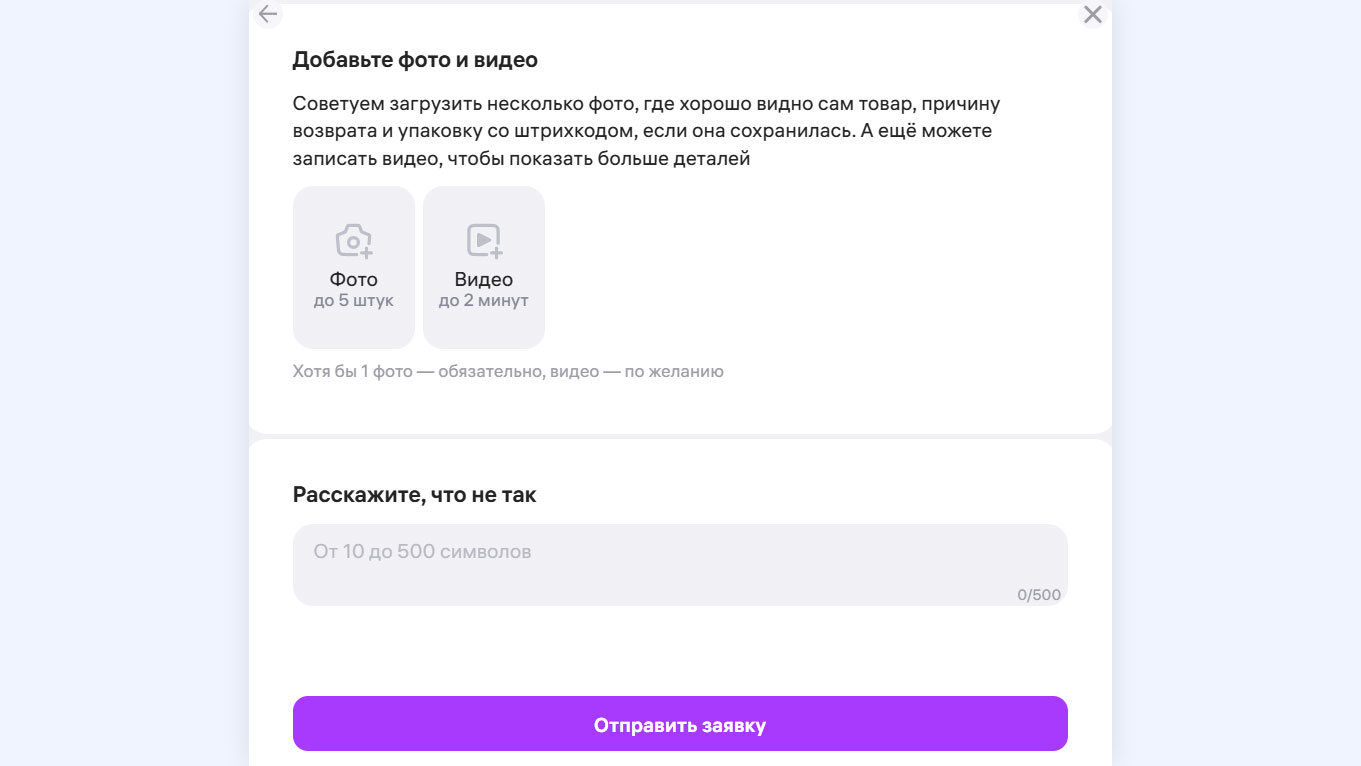Screen dimensions: 1361x766
Task: Open the Видео upload tile
Action: coord(484,267)
